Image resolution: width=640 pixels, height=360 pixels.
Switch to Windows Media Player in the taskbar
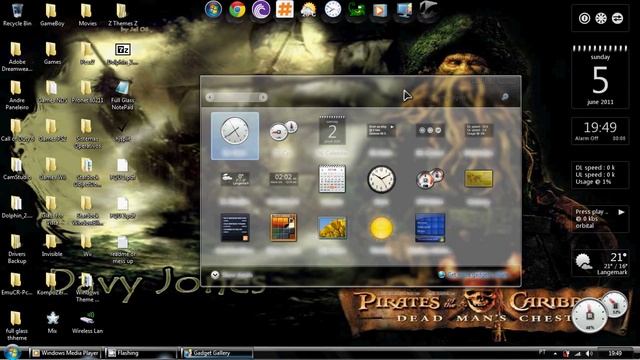pos(65,353)
